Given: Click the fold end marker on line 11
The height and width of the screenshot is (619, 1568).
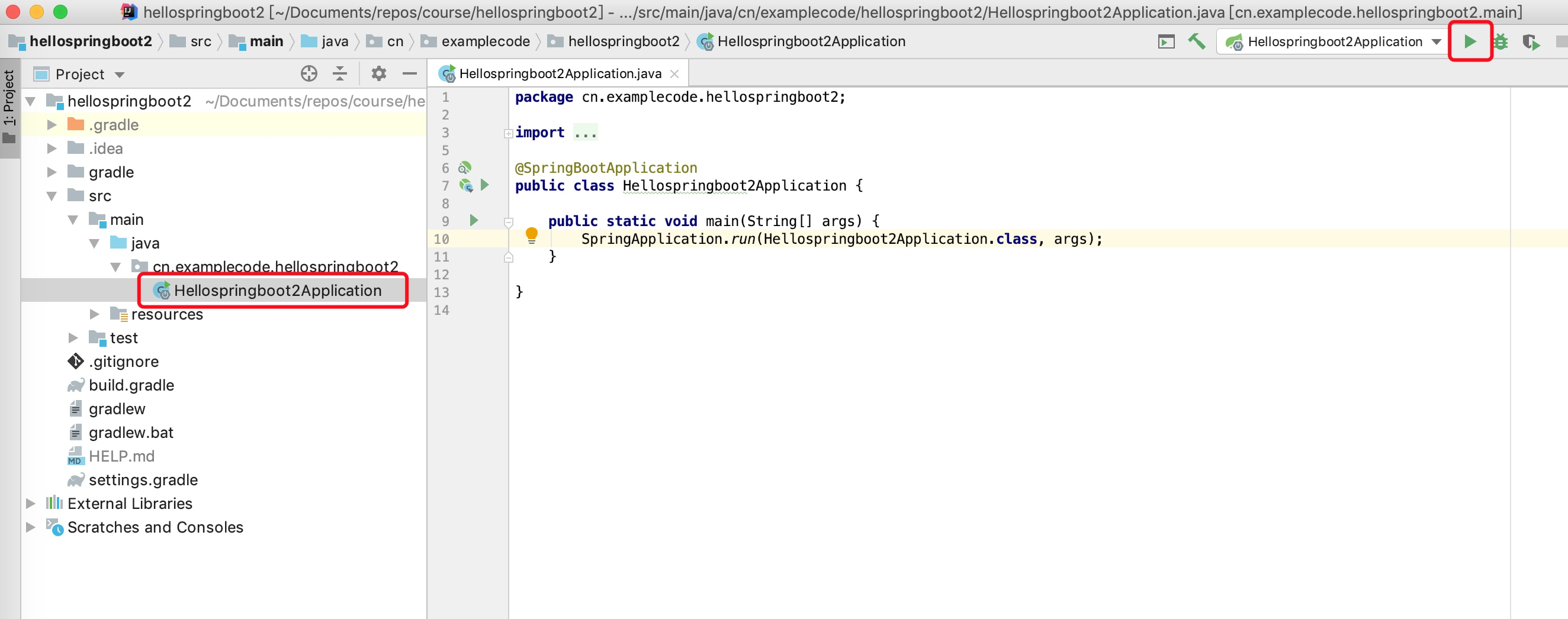Looking at the screenshot, I should (508, 258).
